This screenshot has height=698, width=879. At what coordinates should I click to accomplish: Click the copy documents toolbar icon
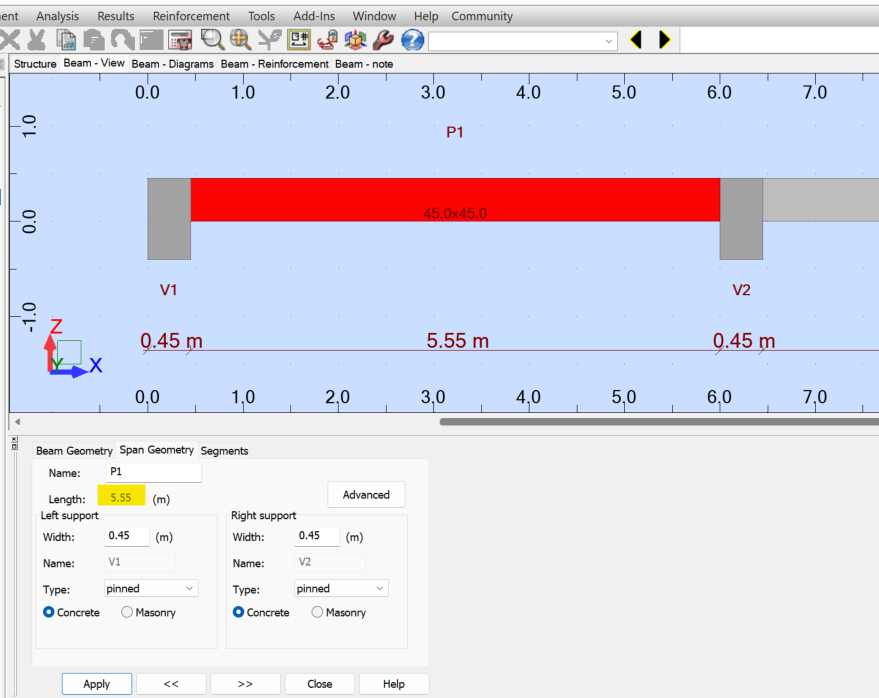[66, 40]
